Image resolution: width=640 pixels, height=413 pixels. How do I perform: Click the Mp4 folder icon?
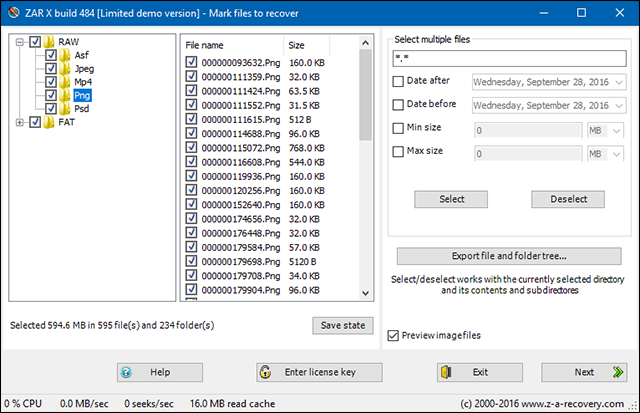[x=64, y=82]
